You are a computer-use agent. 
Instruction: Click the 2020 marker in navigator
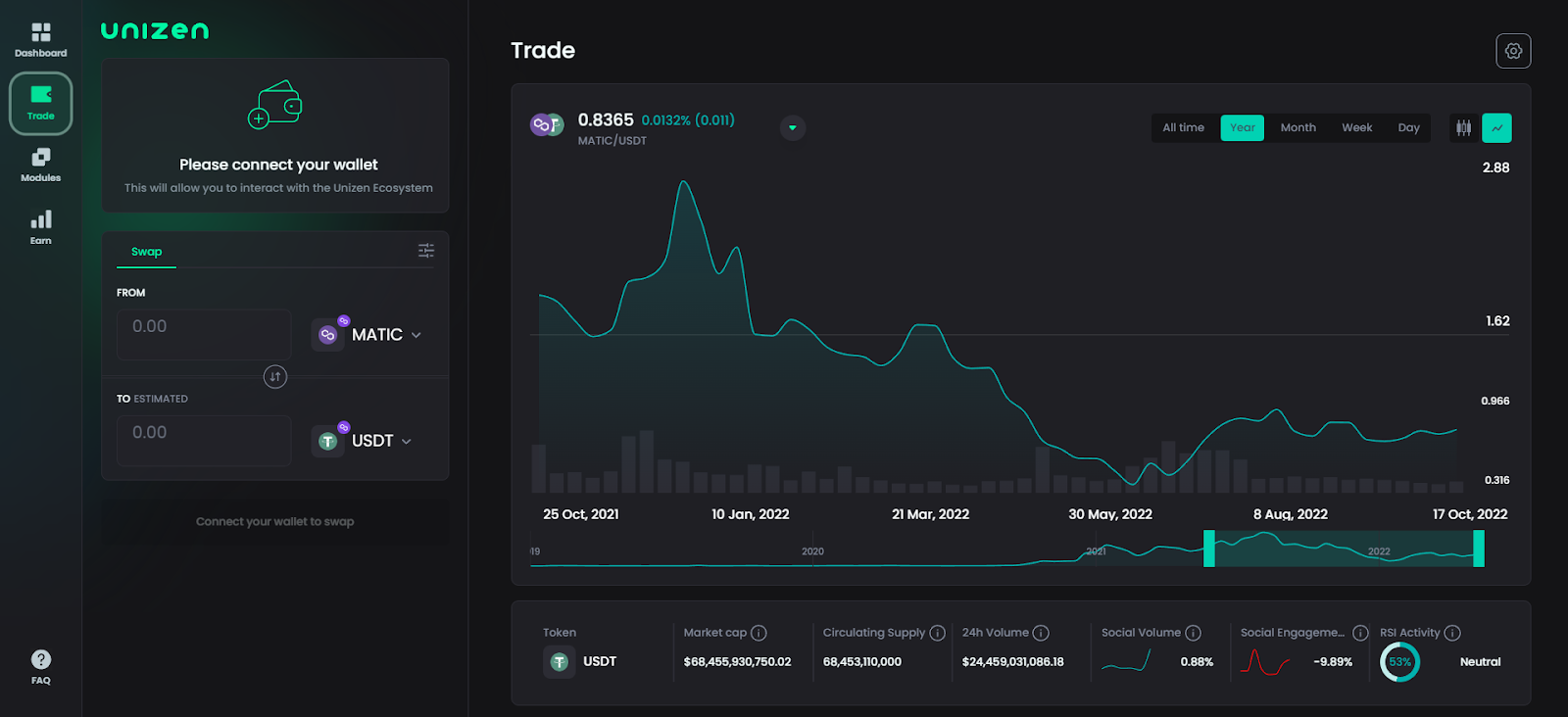[812, 551]
